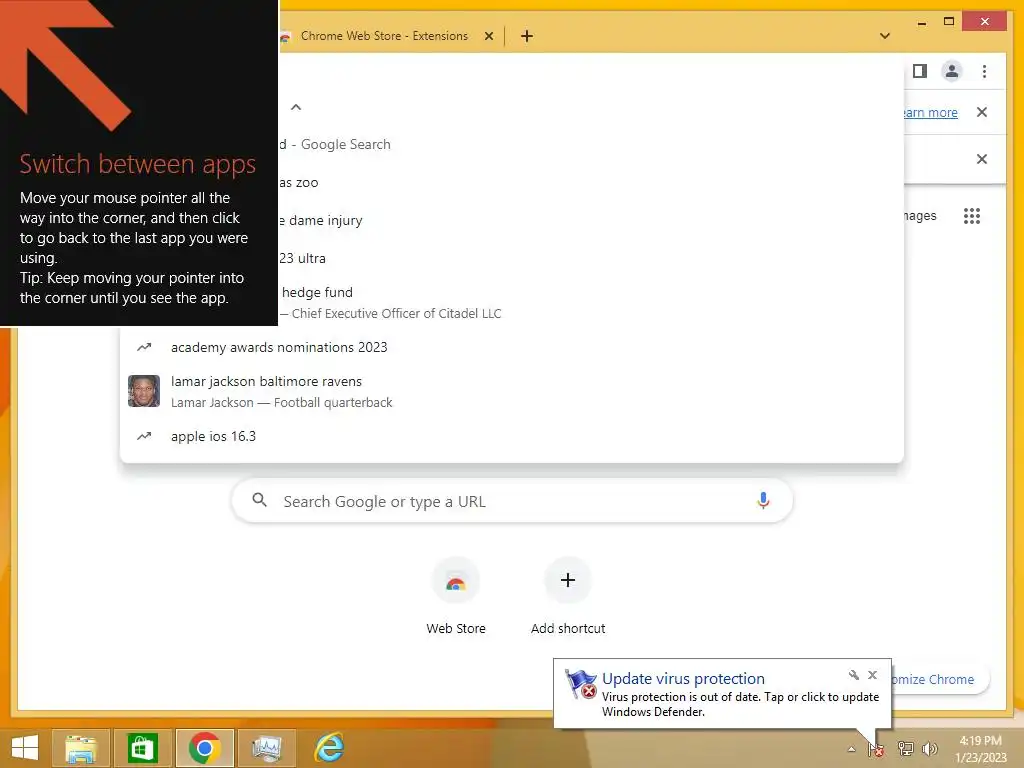The width and height of the screenshot is (1024, 768).
Task: Open the Google apps grid
Action: click(972, 216)
